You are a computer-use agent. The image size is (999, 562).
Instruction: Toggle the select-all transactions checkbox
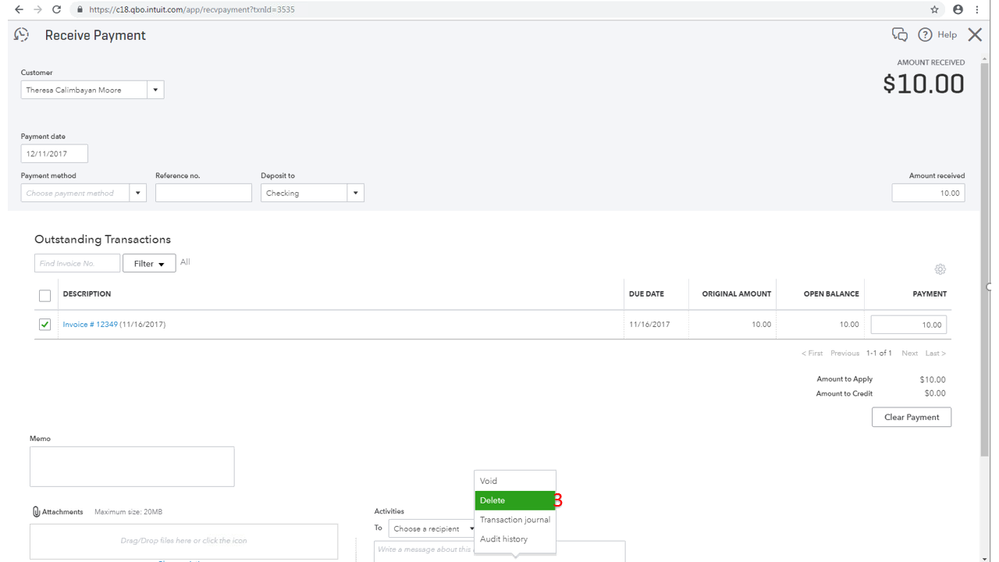pyautogui.click(x=45, y=296)
